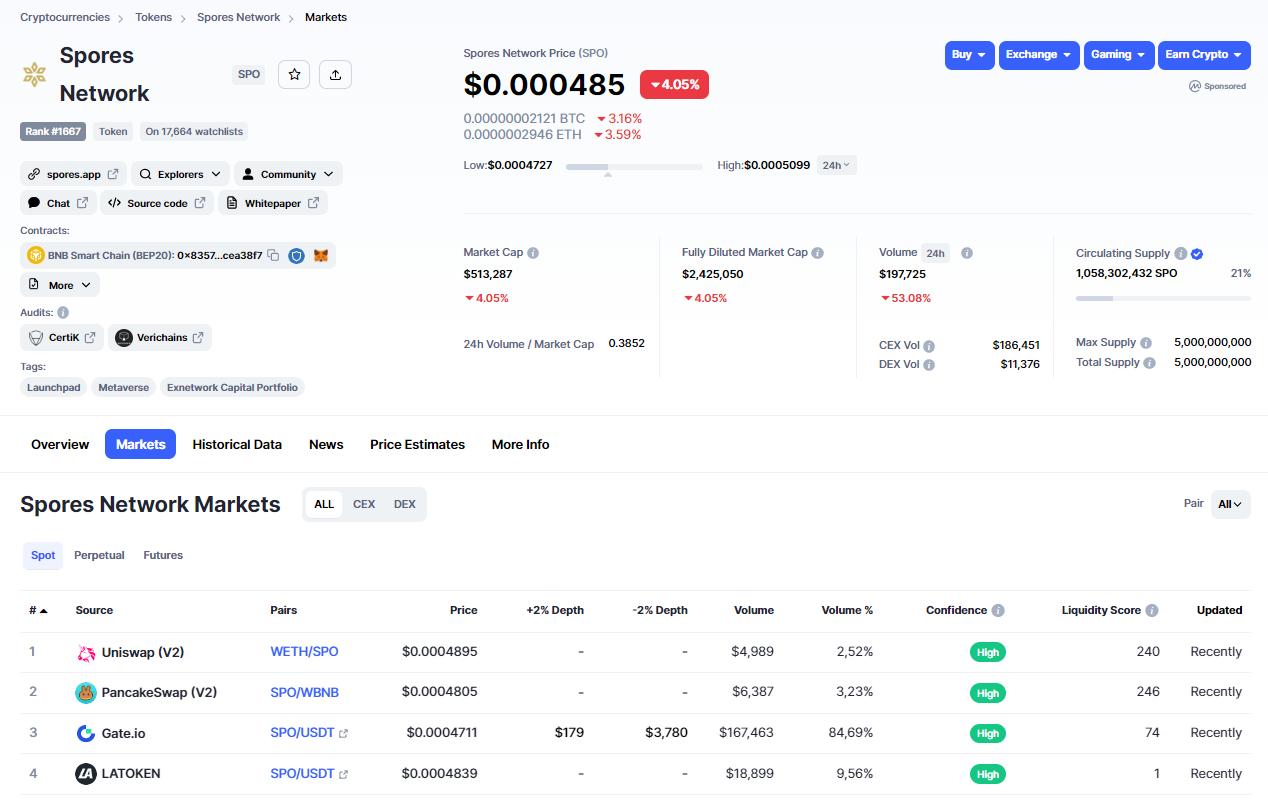This screenshot has height=802, width=1268.
Task: Click the Launchpad tag
Action: [x=54, y=388]
